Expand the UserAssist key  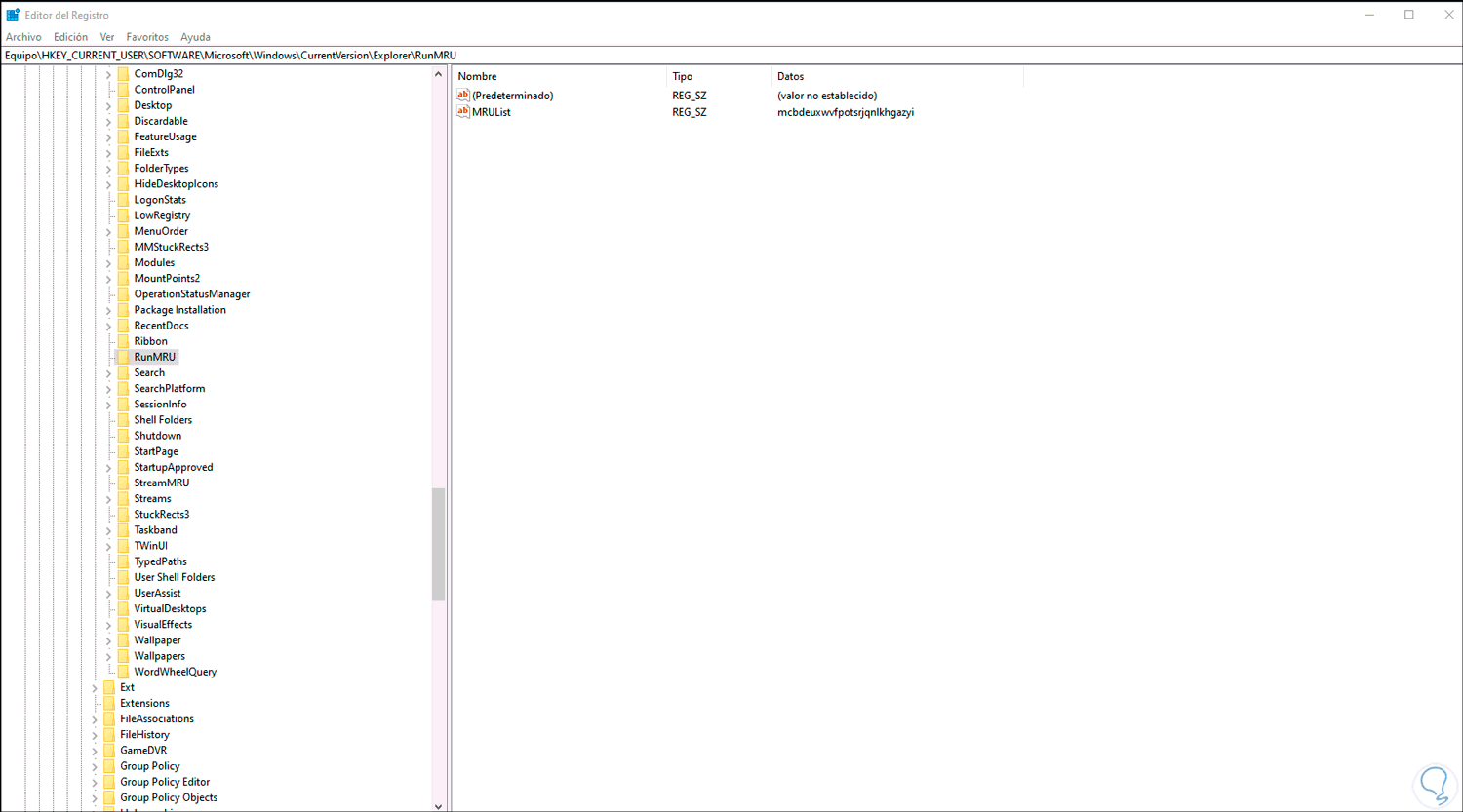pos(108,592)
